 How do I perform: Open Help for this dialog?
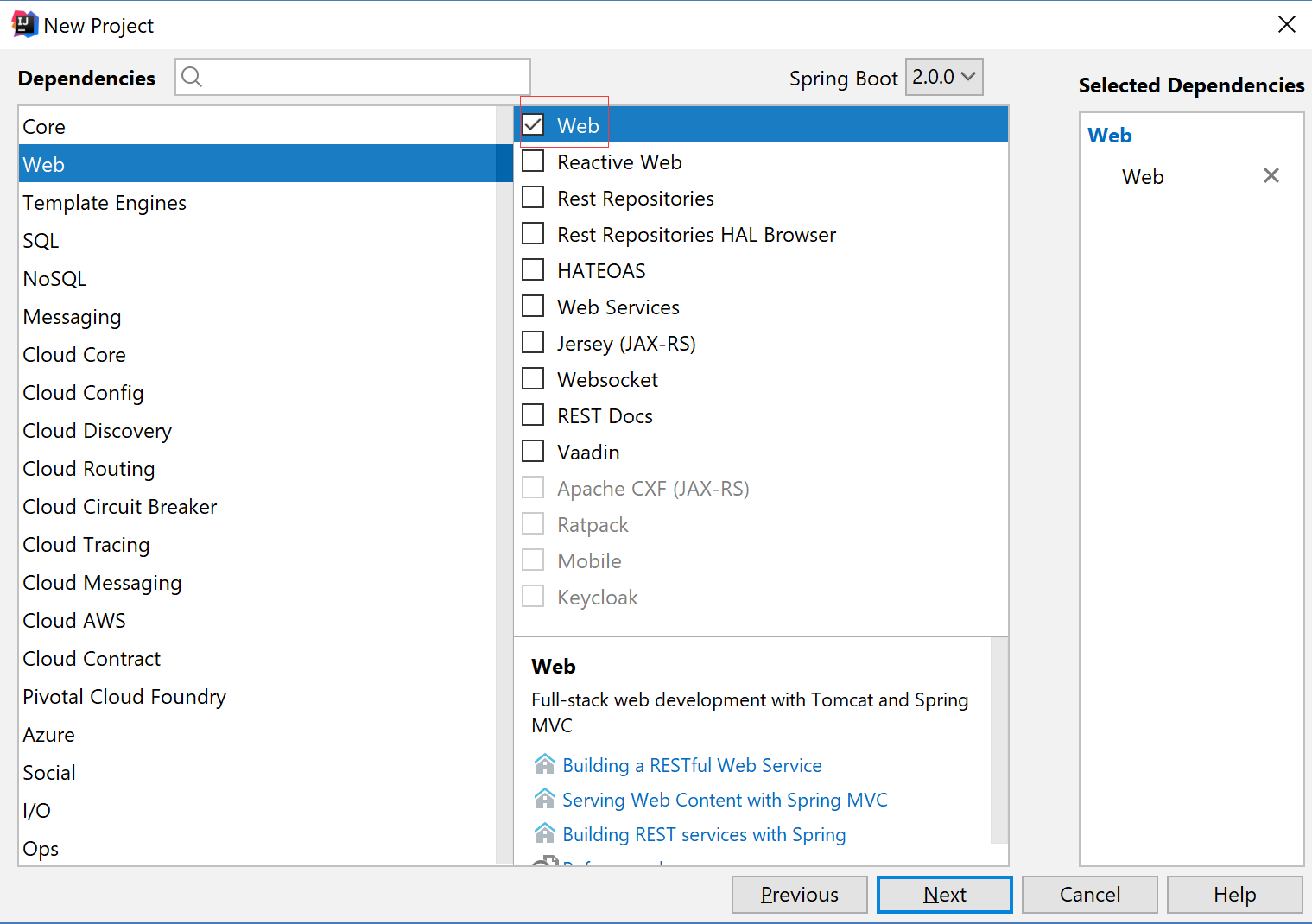[1234, 895]
